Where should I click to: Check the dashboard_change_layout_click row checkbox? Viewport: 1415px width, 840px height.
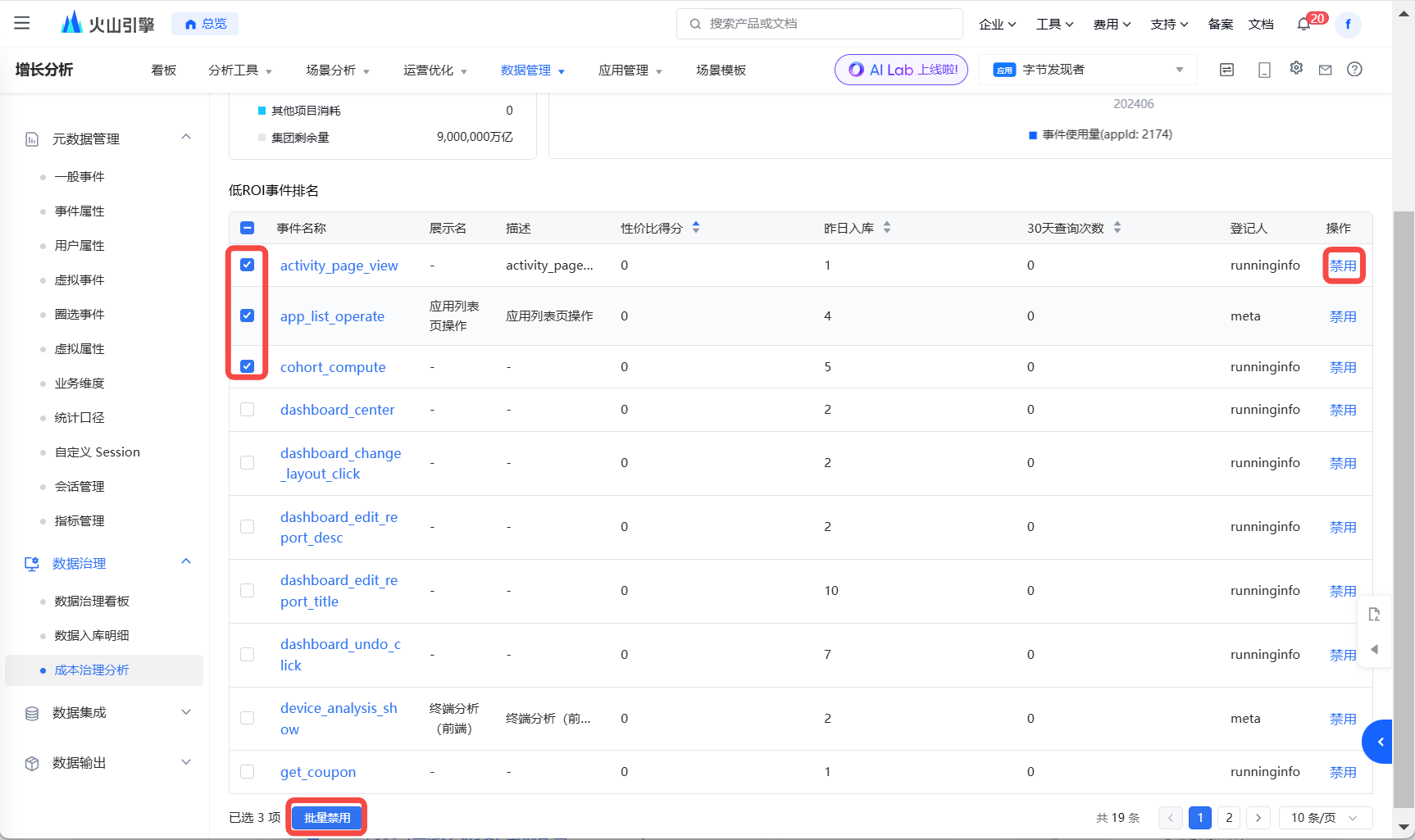tap(248, 462)
